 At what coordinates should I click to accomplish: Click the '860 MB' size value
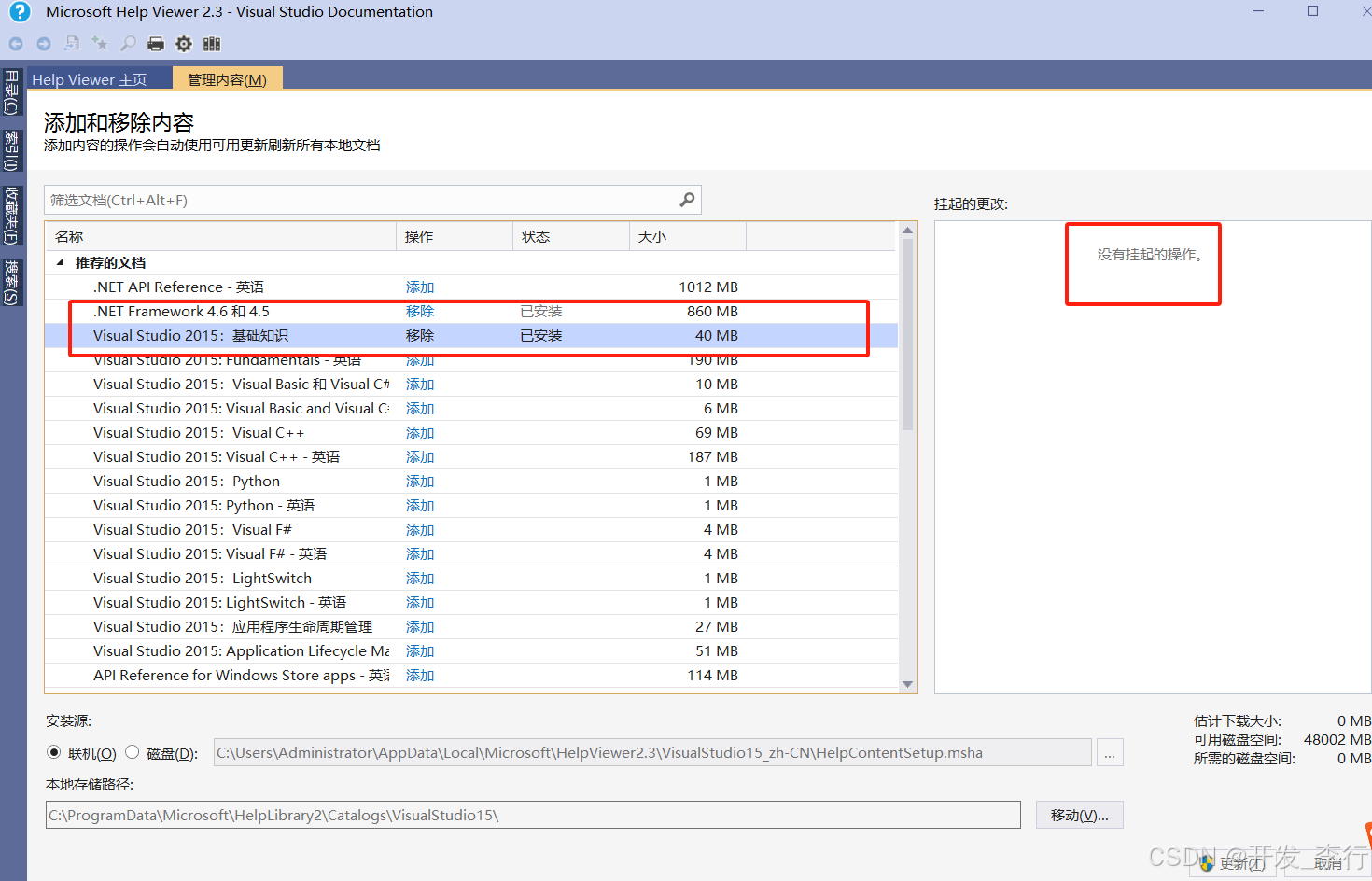pyautogui.click(x=712, y=312)
